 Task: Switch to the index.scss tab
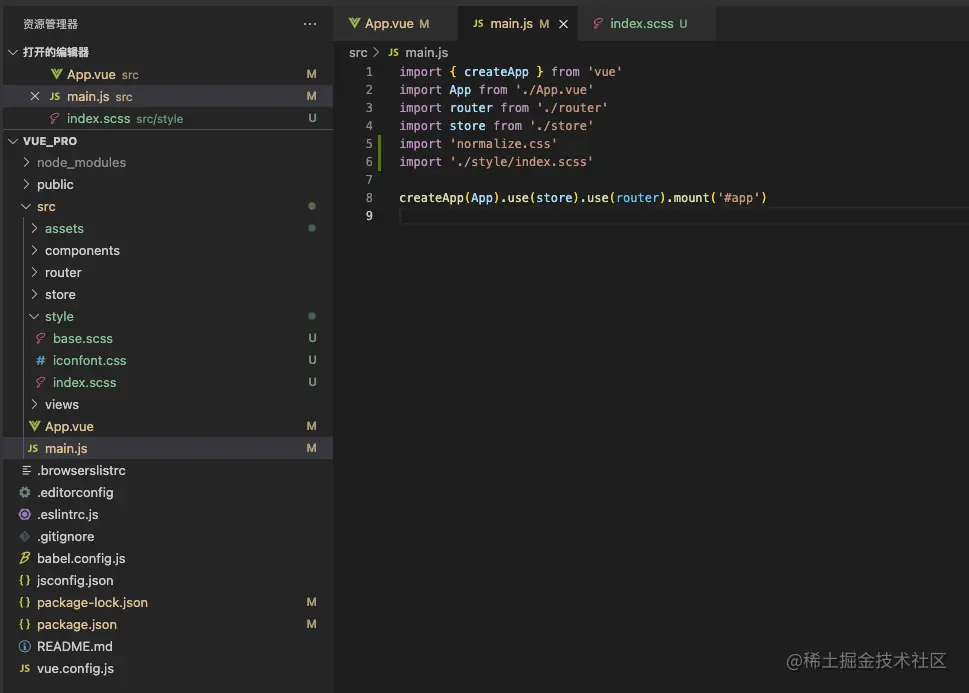[646, 24]
